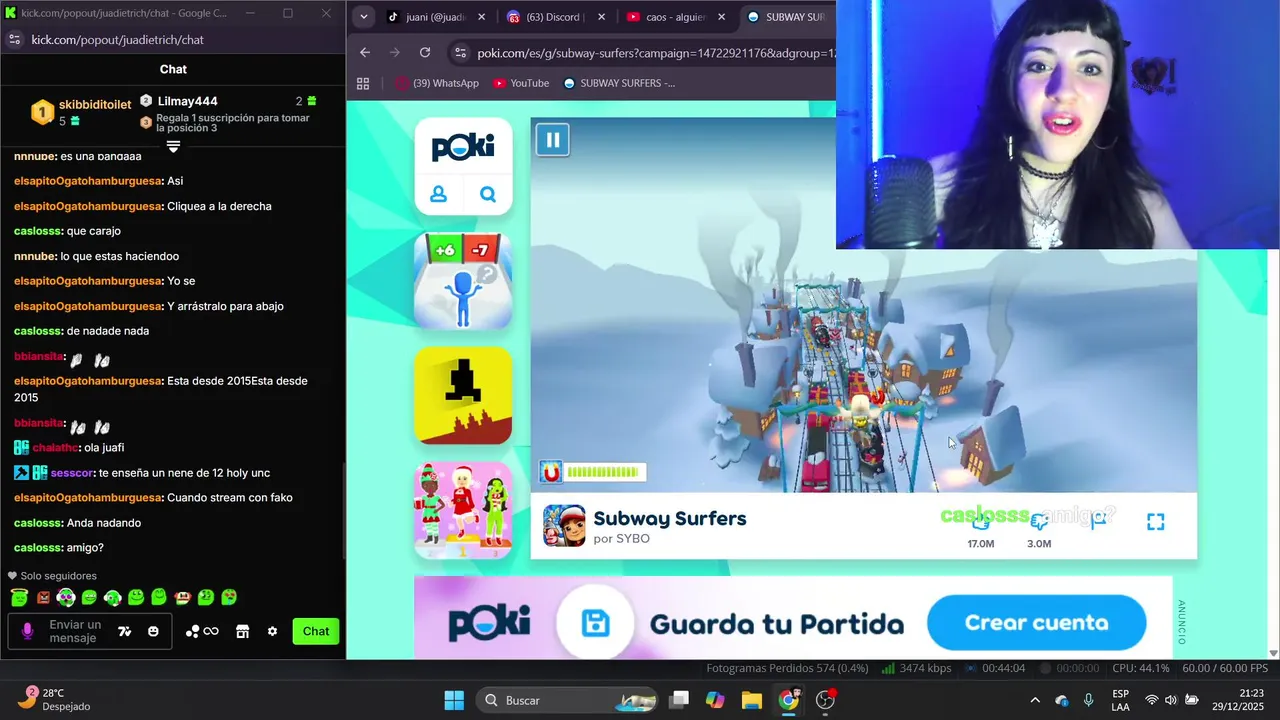Open the SUBWAY SURFERS bookmark
The height and width of the screenshot is (720, 1280).
click(x=619, y=83)
